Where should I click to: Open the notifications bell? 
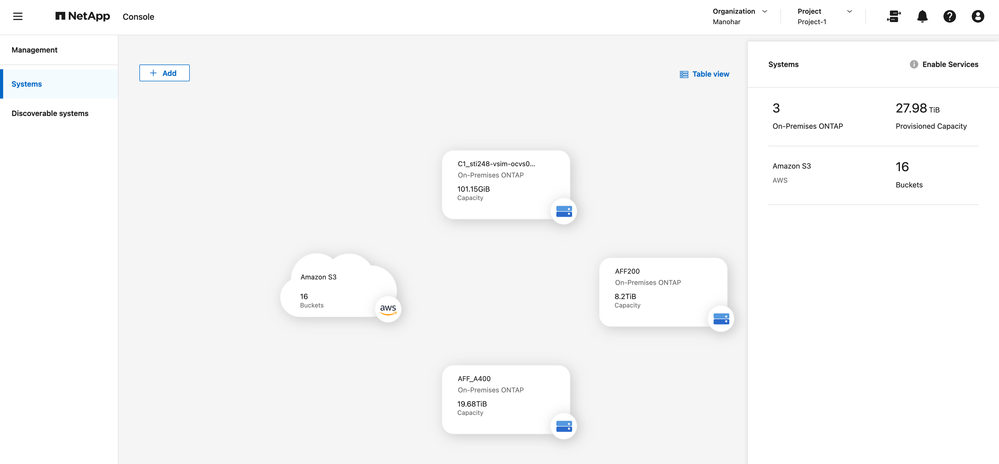click(x=922, y=17)
